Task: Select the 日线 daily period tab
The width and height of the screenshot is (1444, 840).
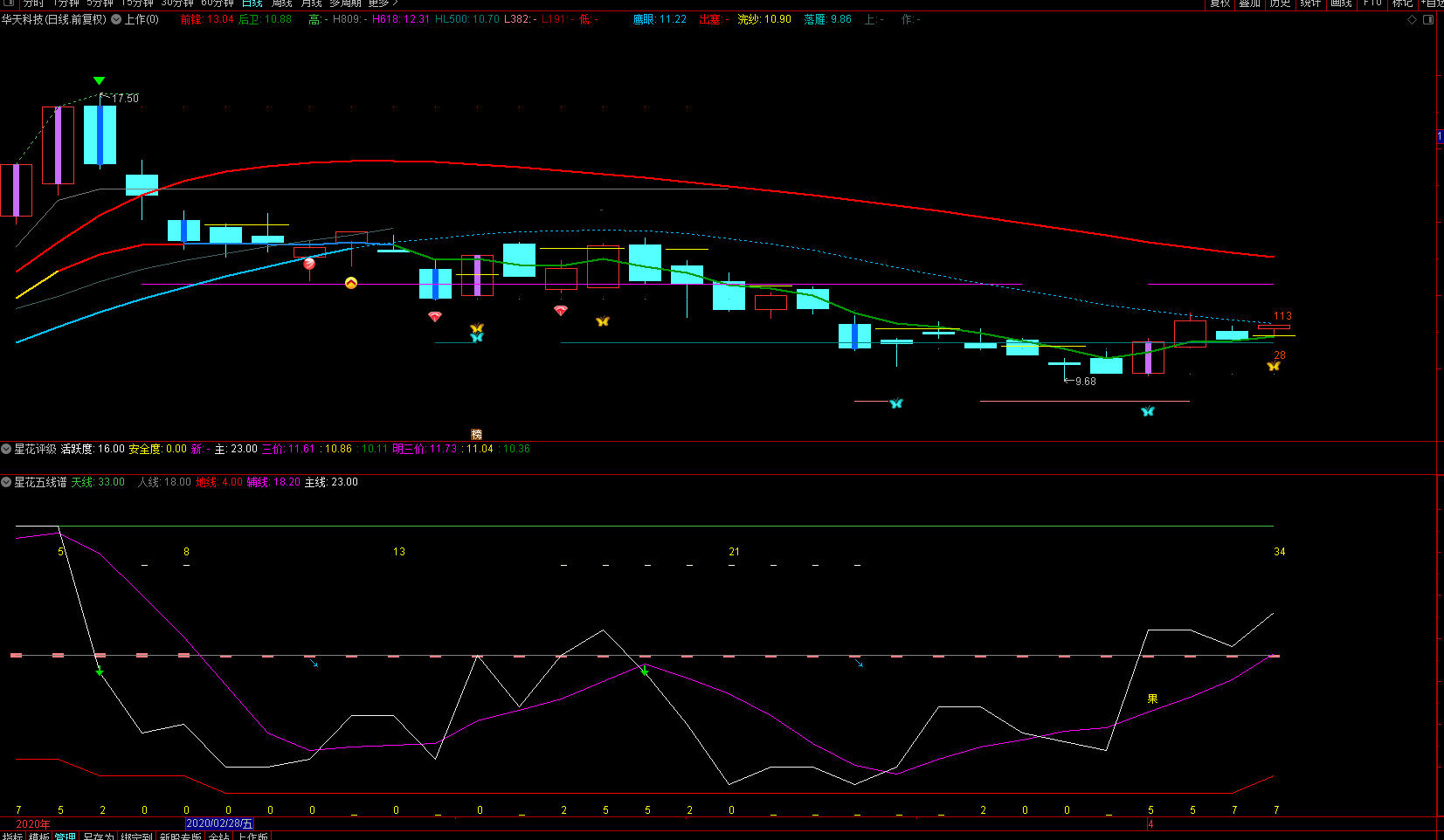Action: point(252,3)
